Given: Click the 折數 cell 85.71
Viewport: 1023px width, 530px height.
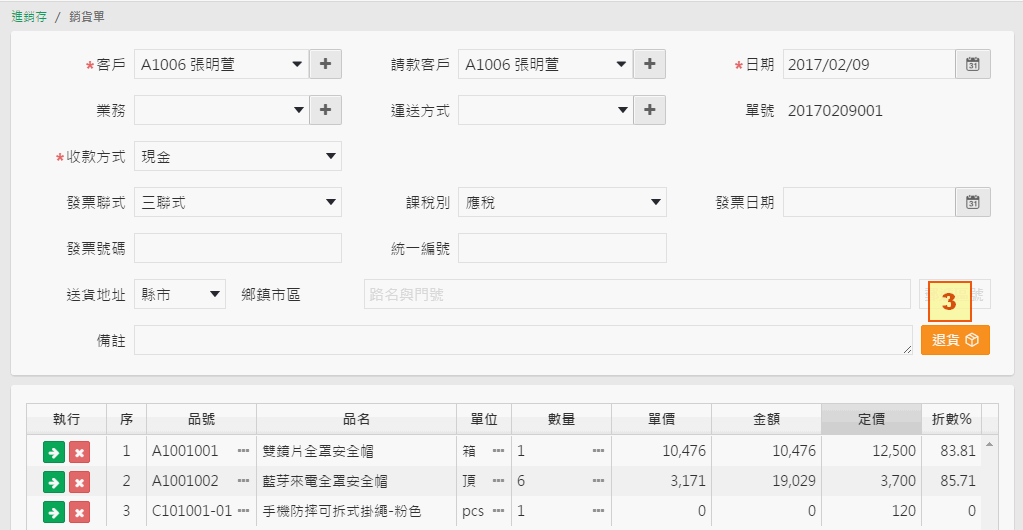Looking at the screenshot, I should pyautogui.click(x=951, y=482).
